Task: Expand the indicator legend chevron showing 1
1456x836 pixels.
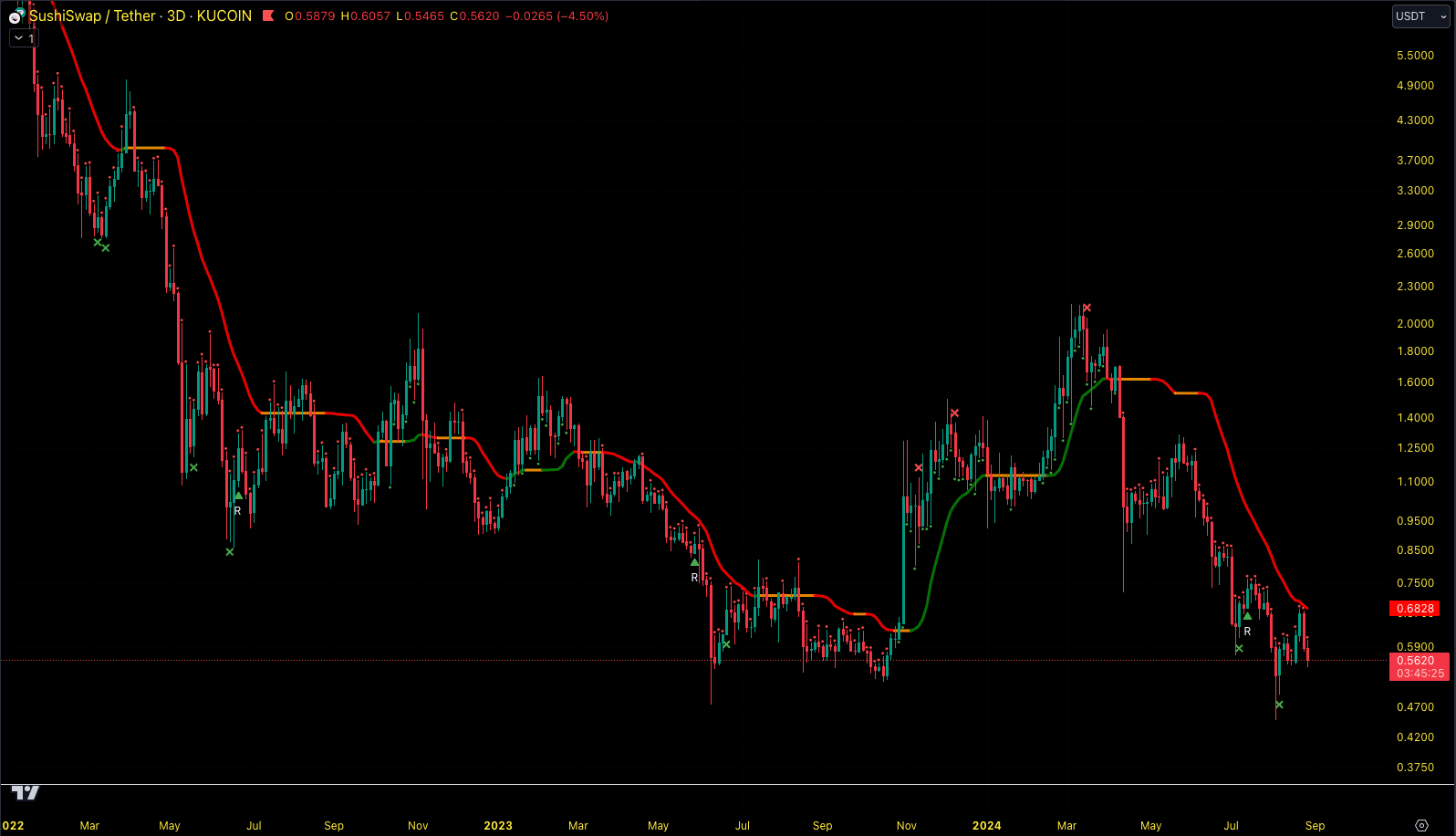Action: (24, 38)
